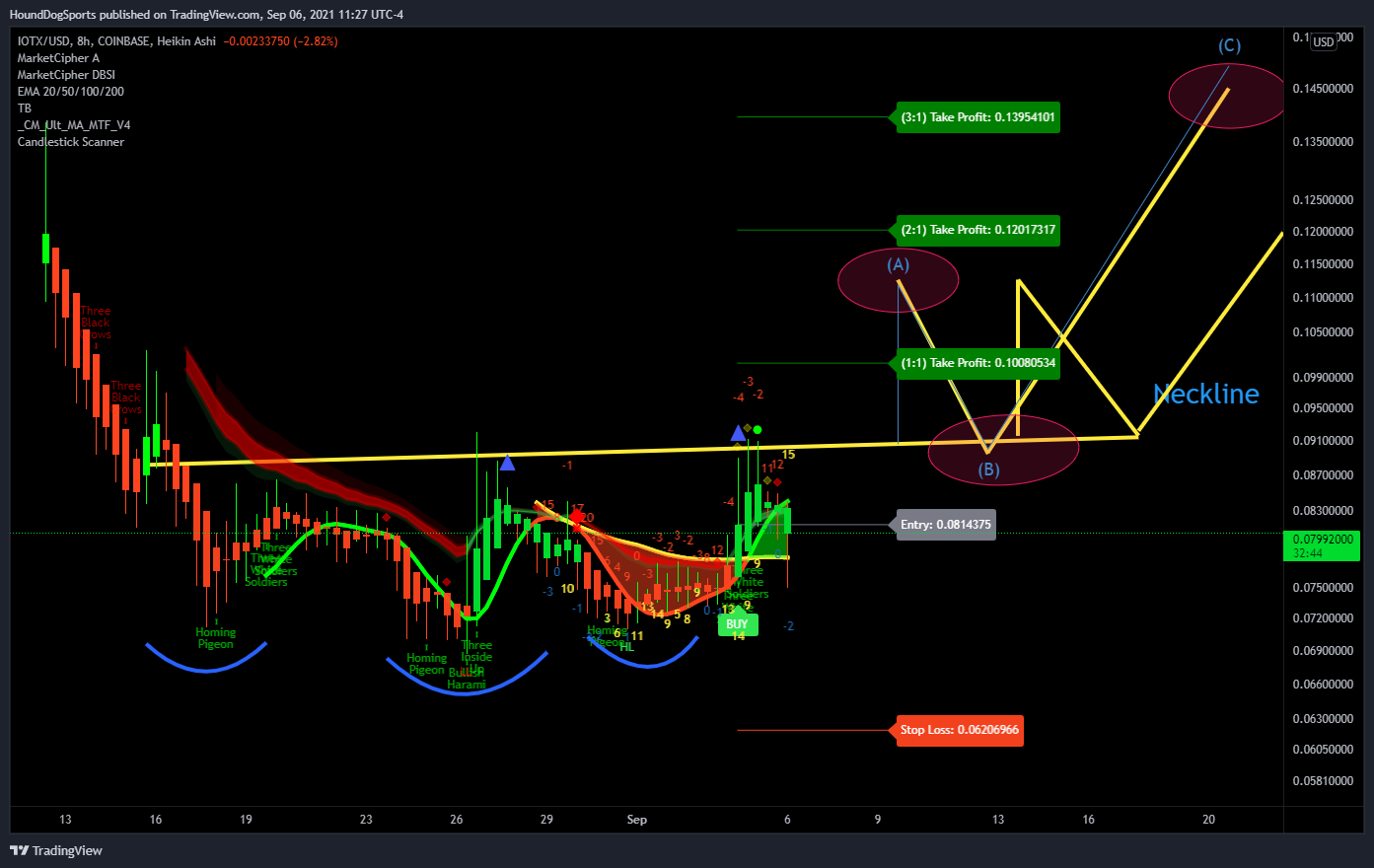
Task: Click the 20 date axis label
Action: (x=1209, y=820)
